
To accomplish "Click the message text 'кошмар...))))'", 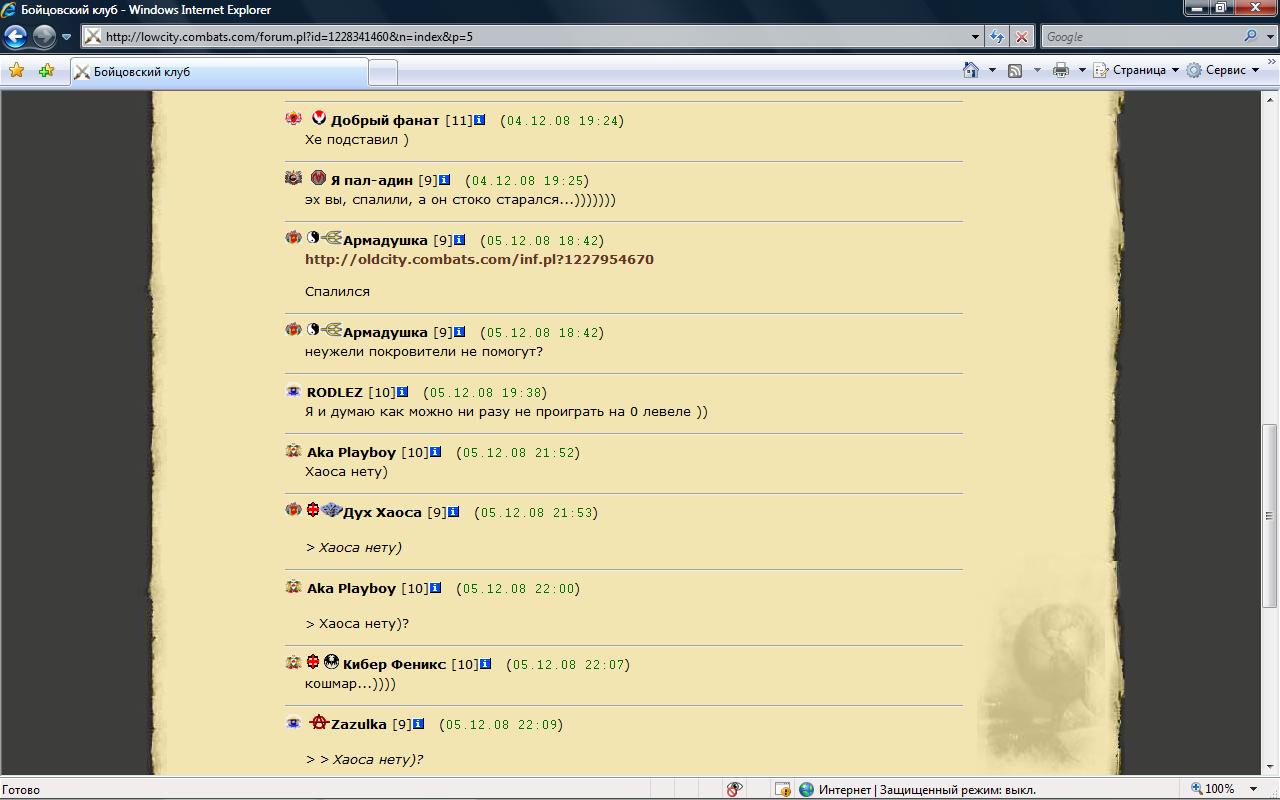I will [350, 684].
